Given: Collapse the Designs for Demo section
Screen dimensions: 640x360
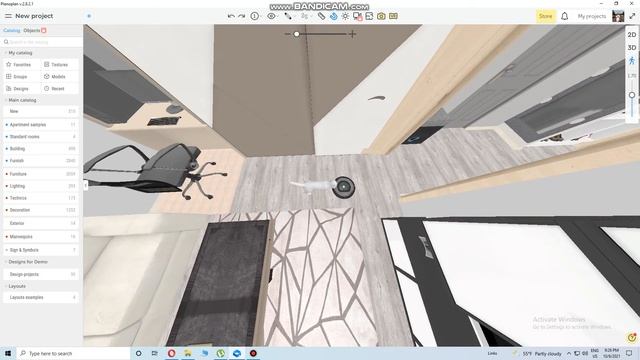Looking at the screenshot, I should [26, 262].
